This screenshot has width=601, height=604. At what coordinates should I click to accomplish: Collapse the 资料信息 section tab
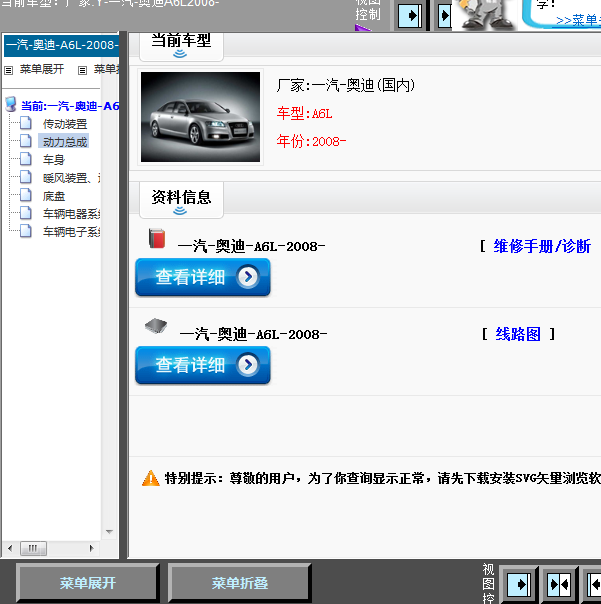[x=181, y=200]
